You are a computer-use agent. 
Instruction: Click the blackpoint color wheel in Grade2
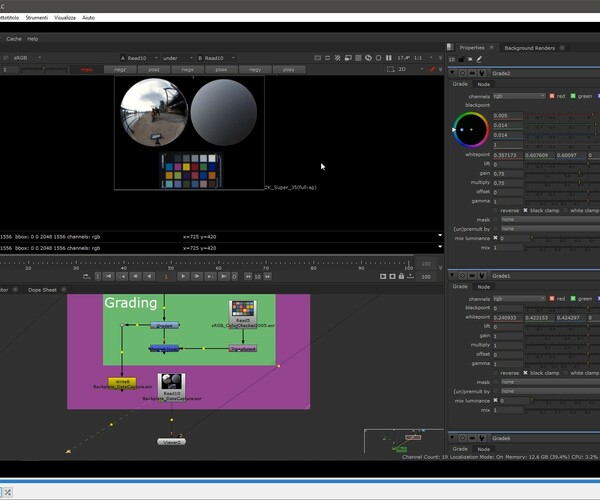point(470,130)
